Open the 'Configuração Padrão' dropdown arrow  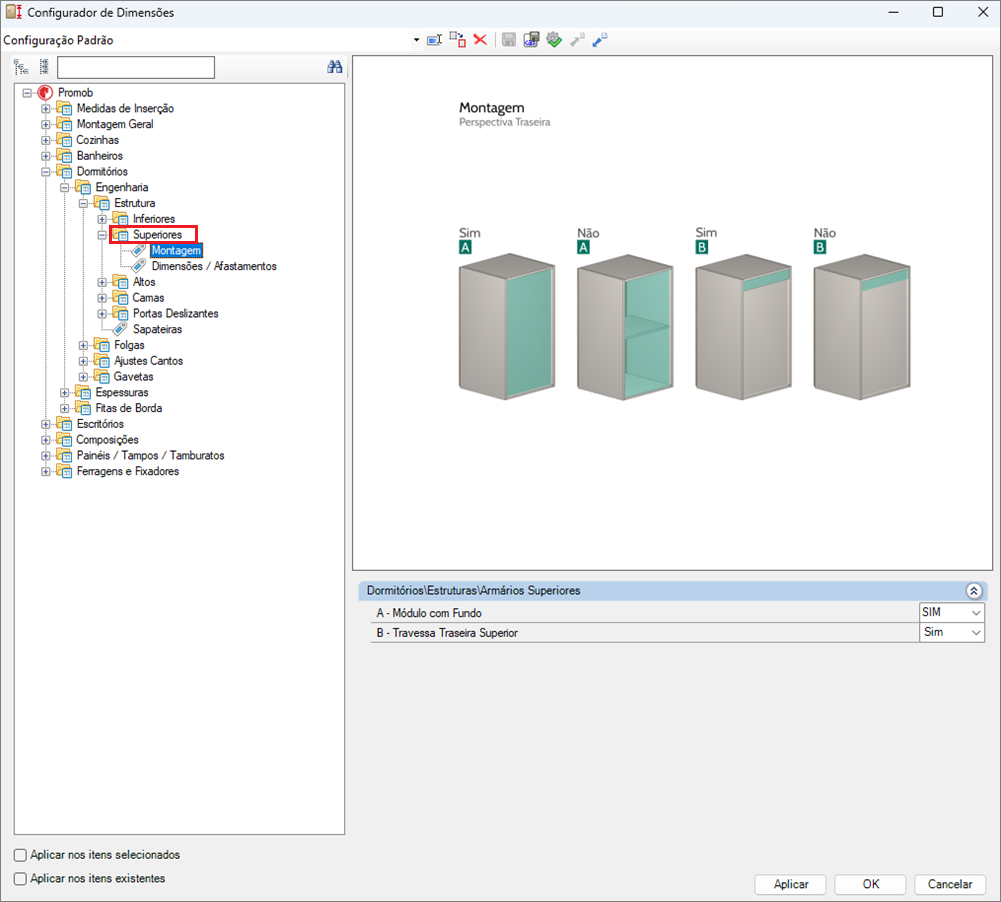tap(416, 40)
